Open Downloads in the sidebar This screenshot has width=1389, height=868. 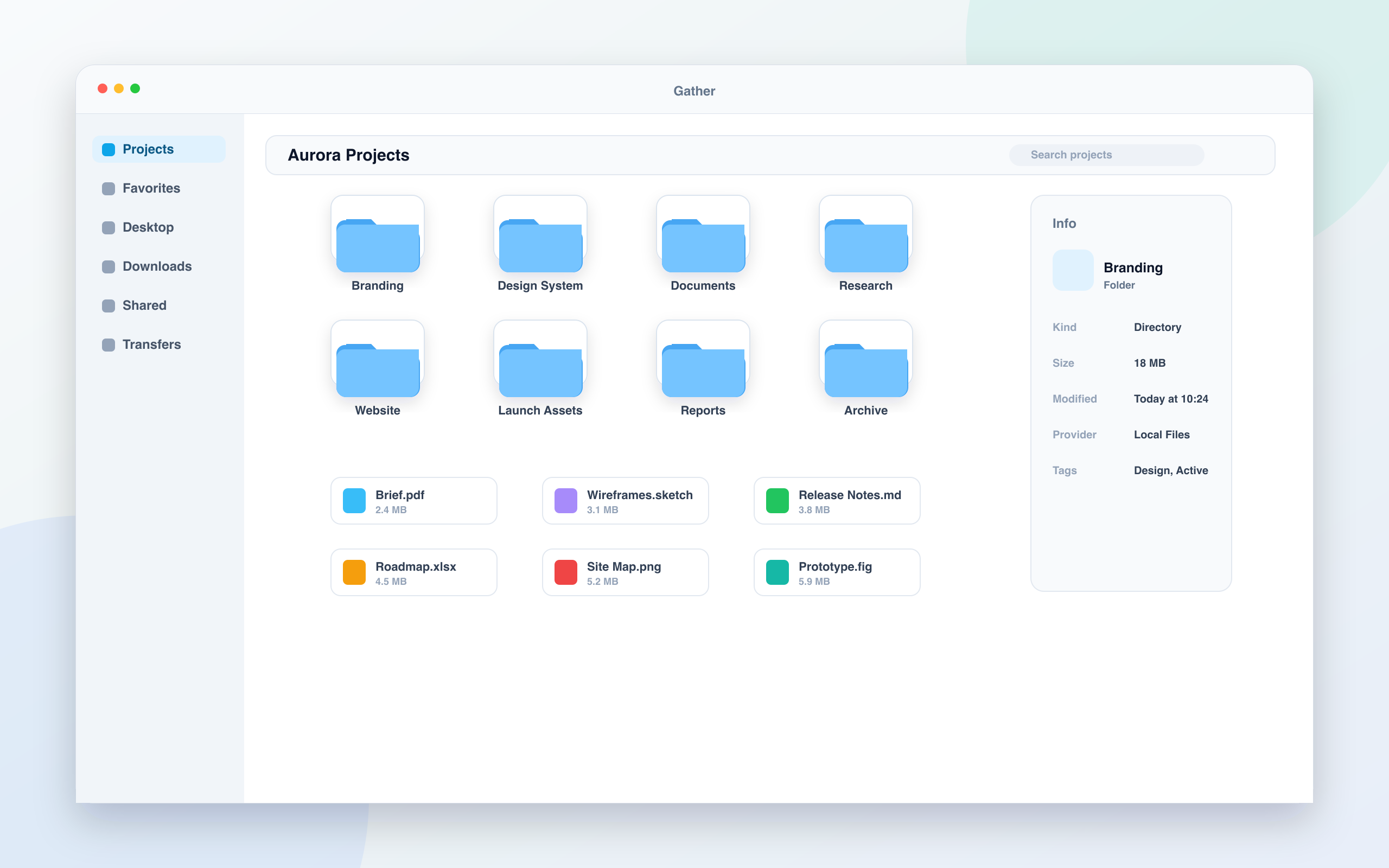click(159, 266)
